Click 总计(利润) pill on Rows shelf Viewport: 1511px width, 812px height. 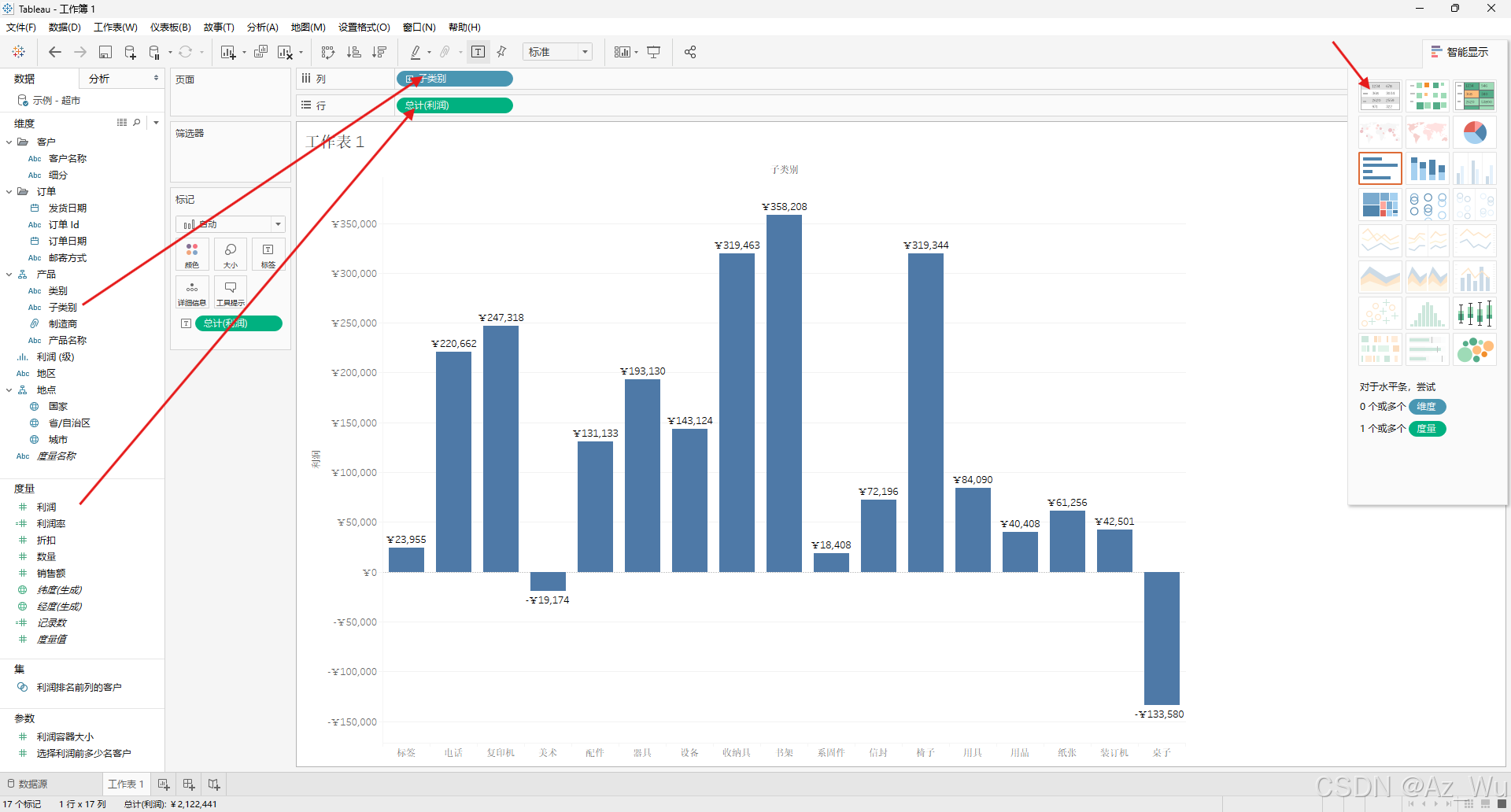click(455, 105)
